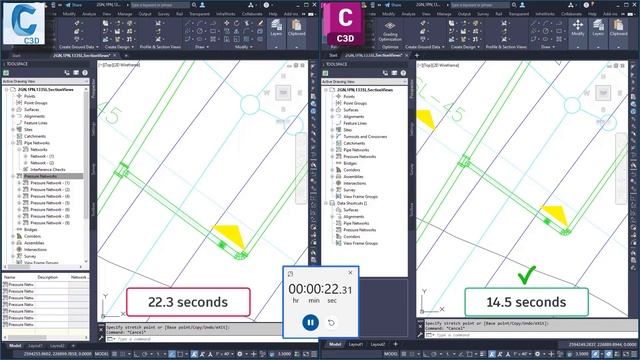This screenshot has height=360, width=640.
Task: Reset the stopwatch timer
Action: point(331,322)
